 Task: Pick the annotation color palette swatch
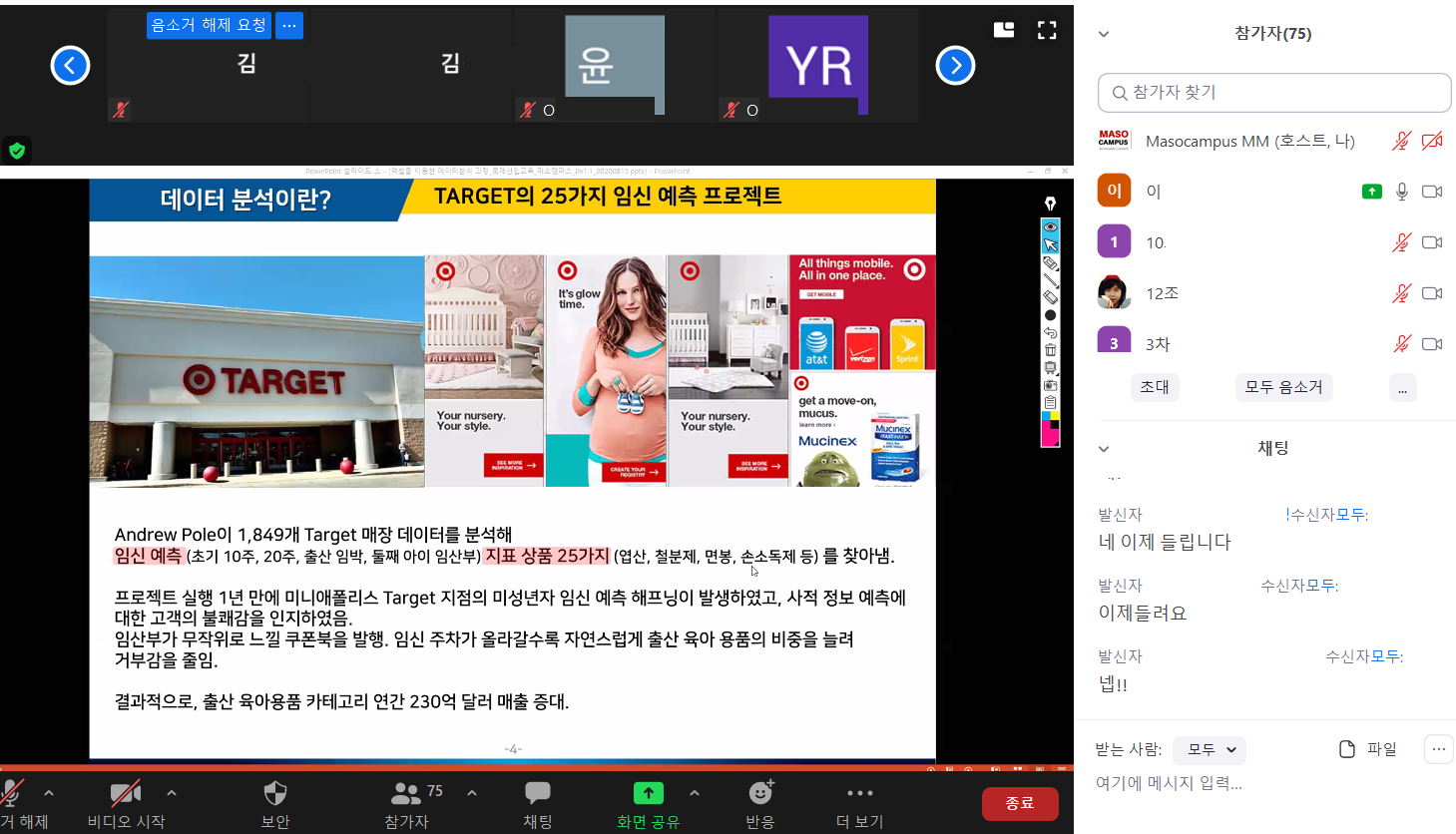(1050, 429)
